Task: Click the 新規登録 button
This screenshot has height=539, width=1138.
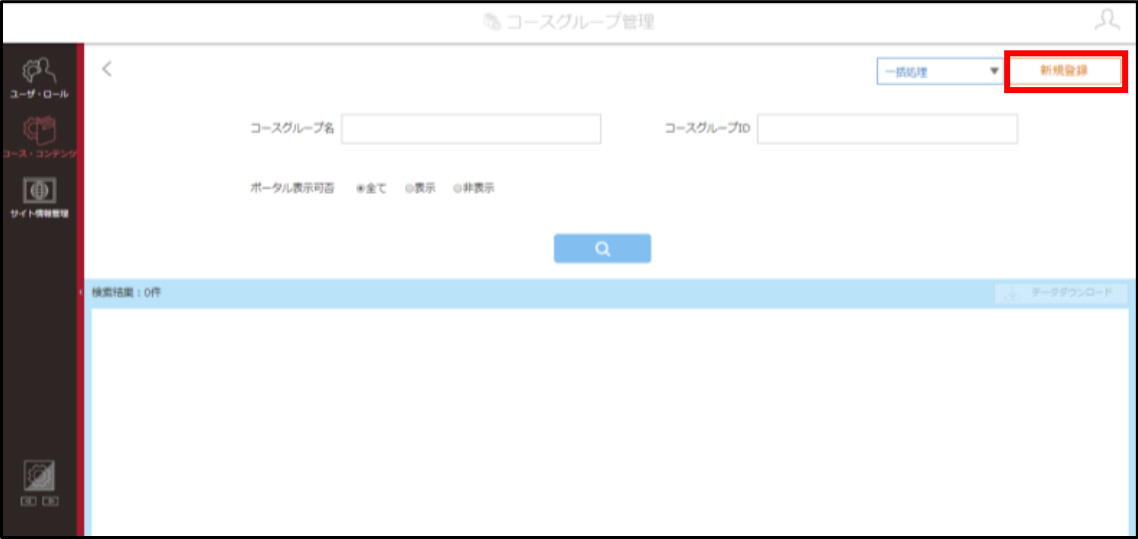Action: [x=1065, y=71]
